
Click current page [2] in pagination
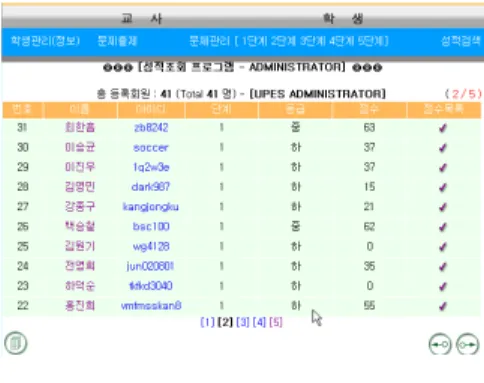[x=225, y=322]
